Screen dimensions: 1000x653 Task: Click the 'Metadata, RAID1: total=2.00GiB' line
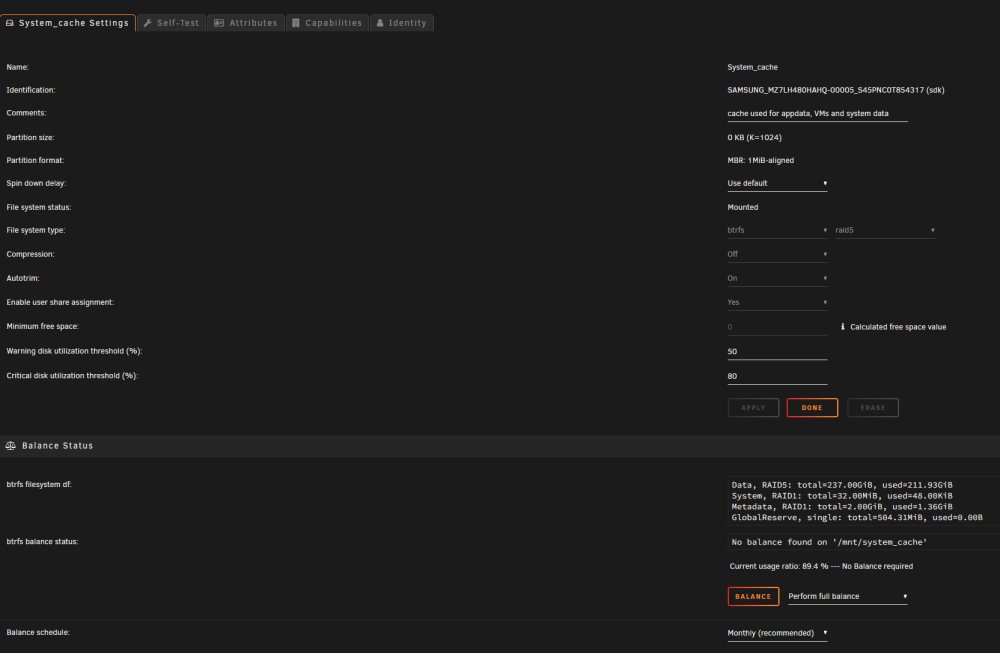coord(842,507)
